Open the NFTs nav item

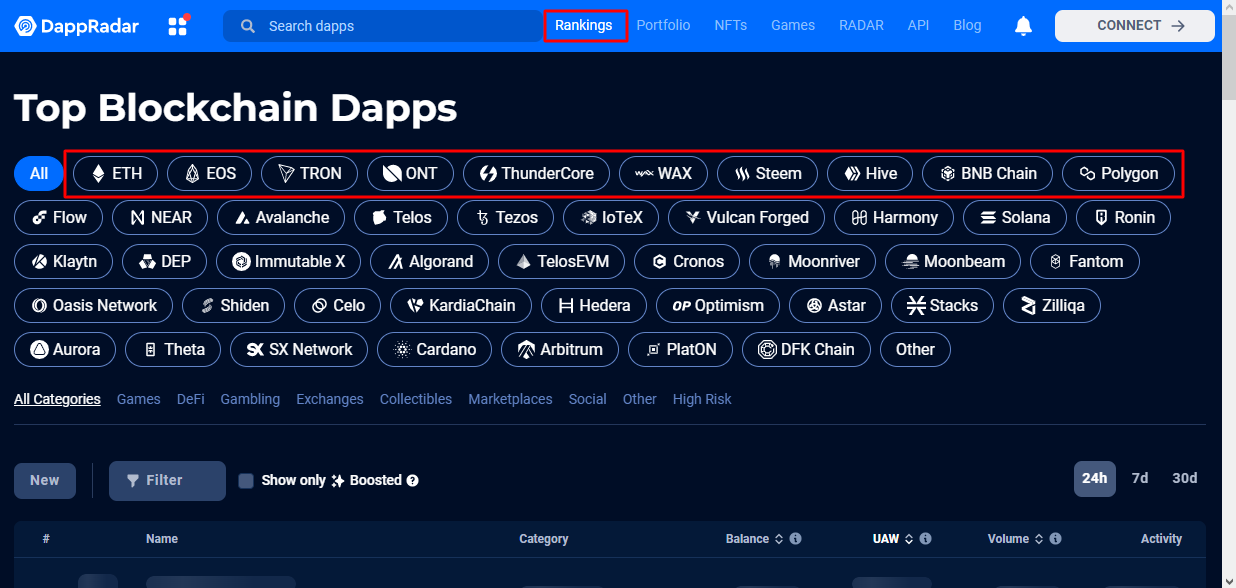(731, 25)
